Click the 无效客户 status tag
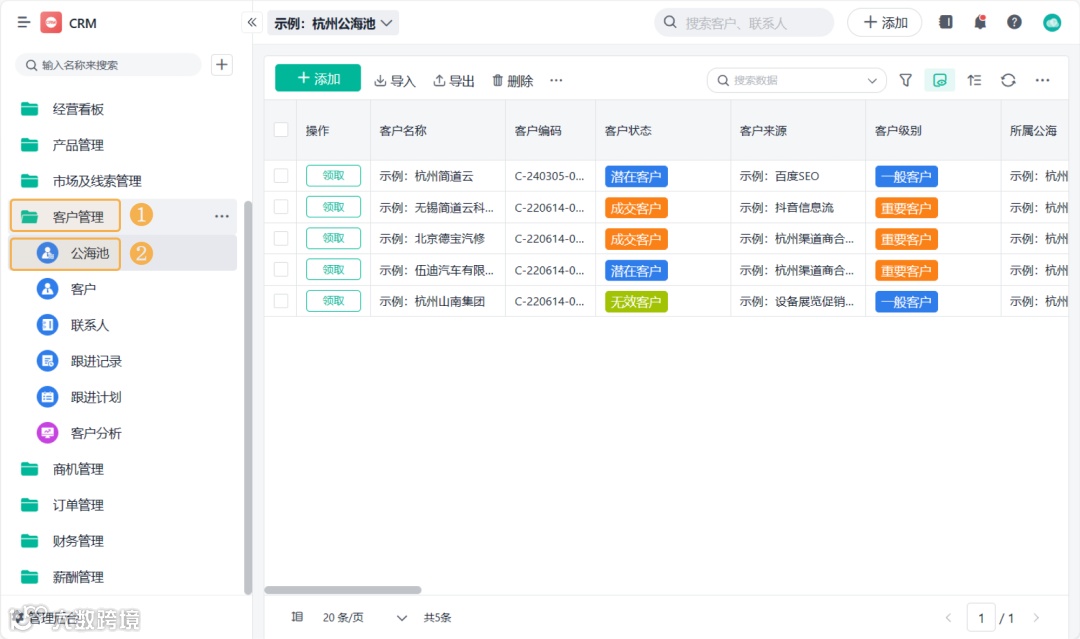This screenshot has height=639, width=1080. pos(636,302)
